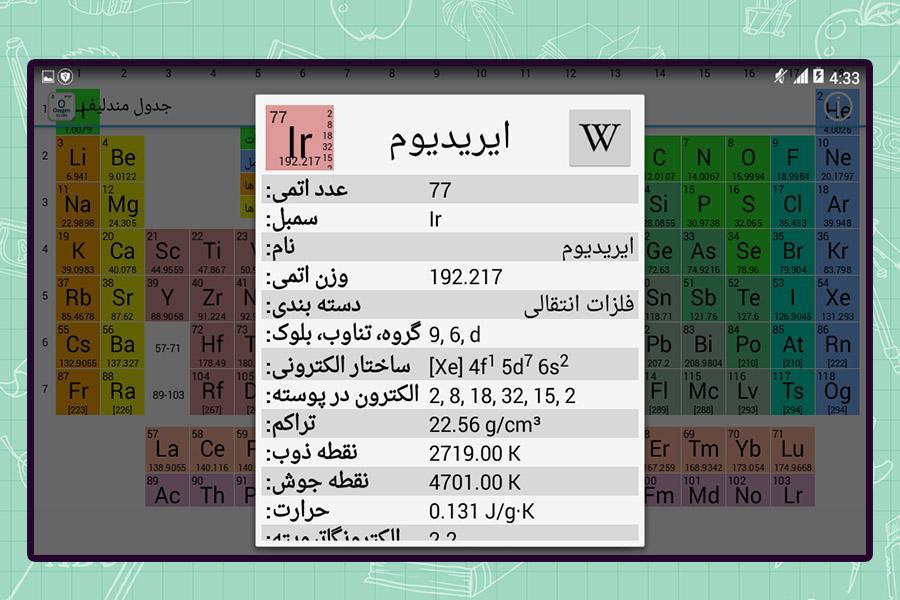Click the Ir element tile in the dialog

300,138
